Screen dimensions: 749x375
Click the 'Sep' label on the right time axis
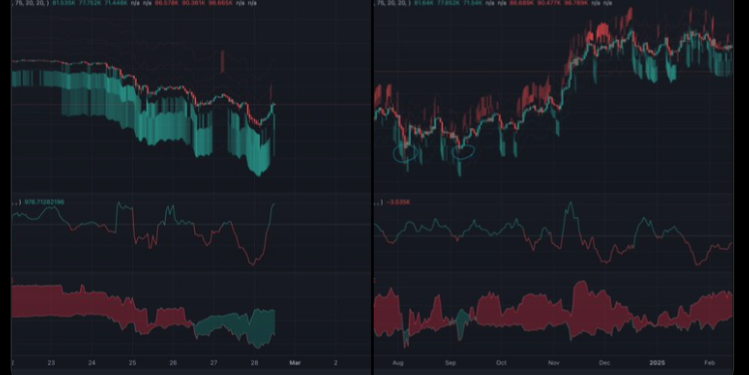click(450, 363)
